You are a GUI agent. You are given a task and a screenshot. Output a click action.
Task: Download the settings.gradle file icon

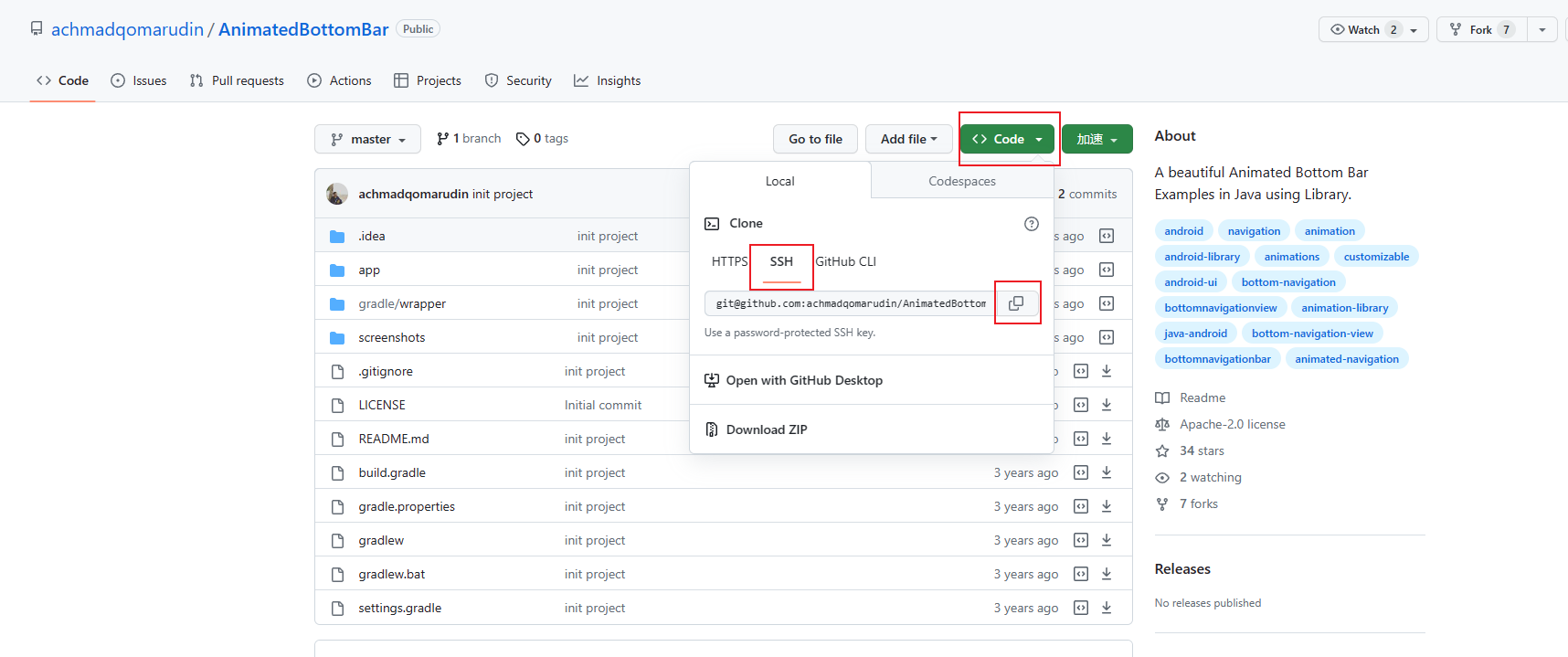point(1107,608)
